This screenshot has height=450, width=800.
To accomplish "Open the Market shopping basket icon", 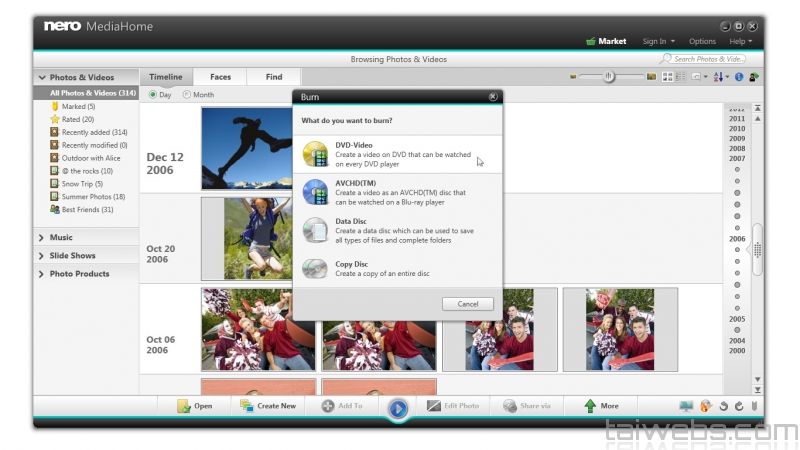I will point(591,41).
